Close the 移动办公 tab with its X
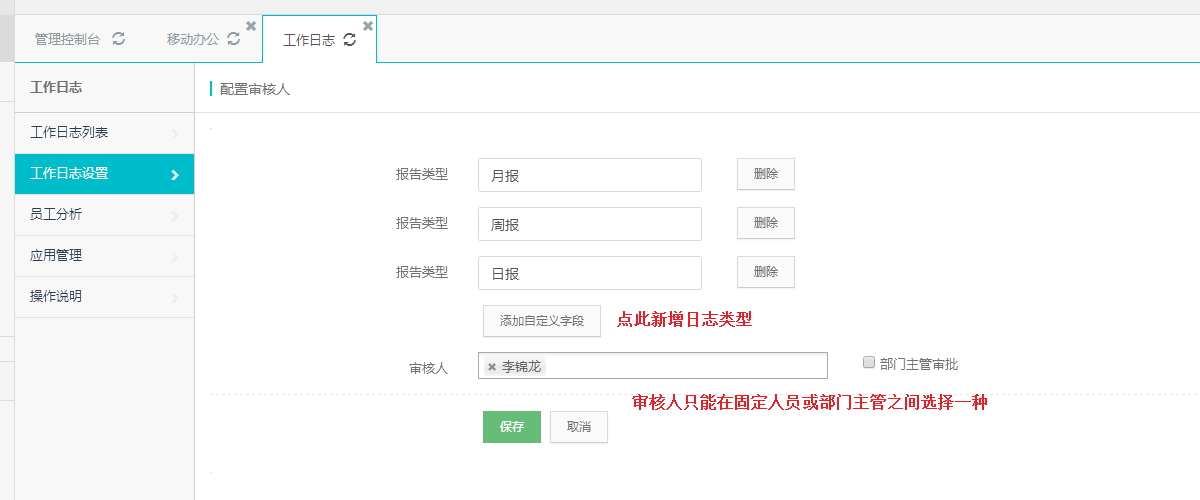 251,25
